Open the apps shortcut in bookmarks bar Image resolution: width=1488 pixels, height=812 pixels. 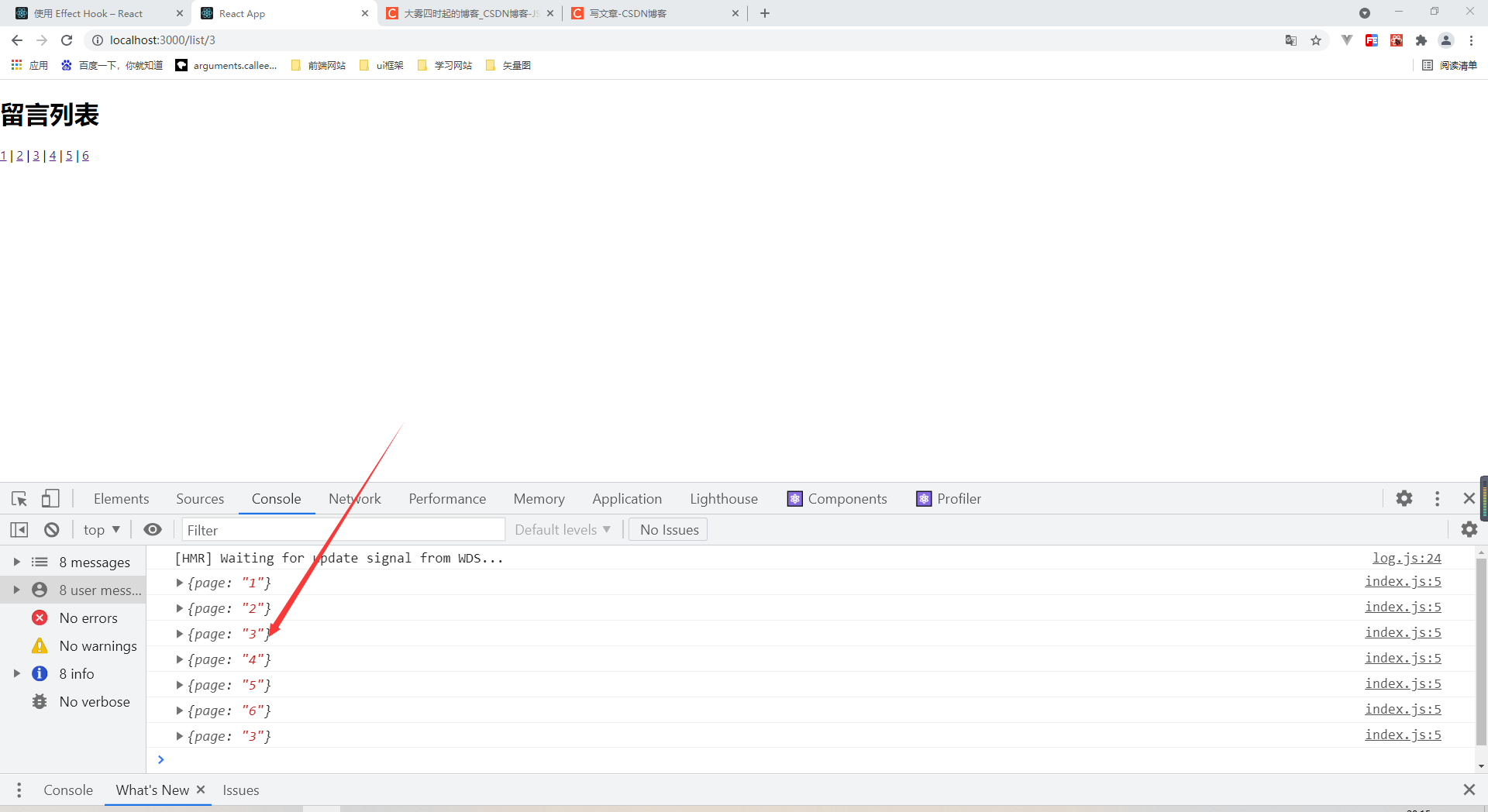pos(29,65)
